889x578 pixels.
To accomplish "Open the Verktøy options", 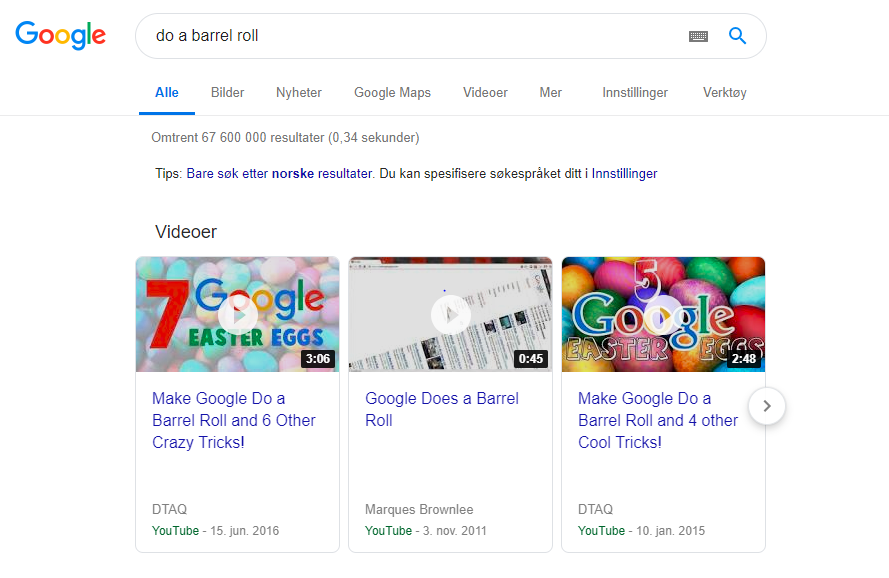I will click(725, 92).
